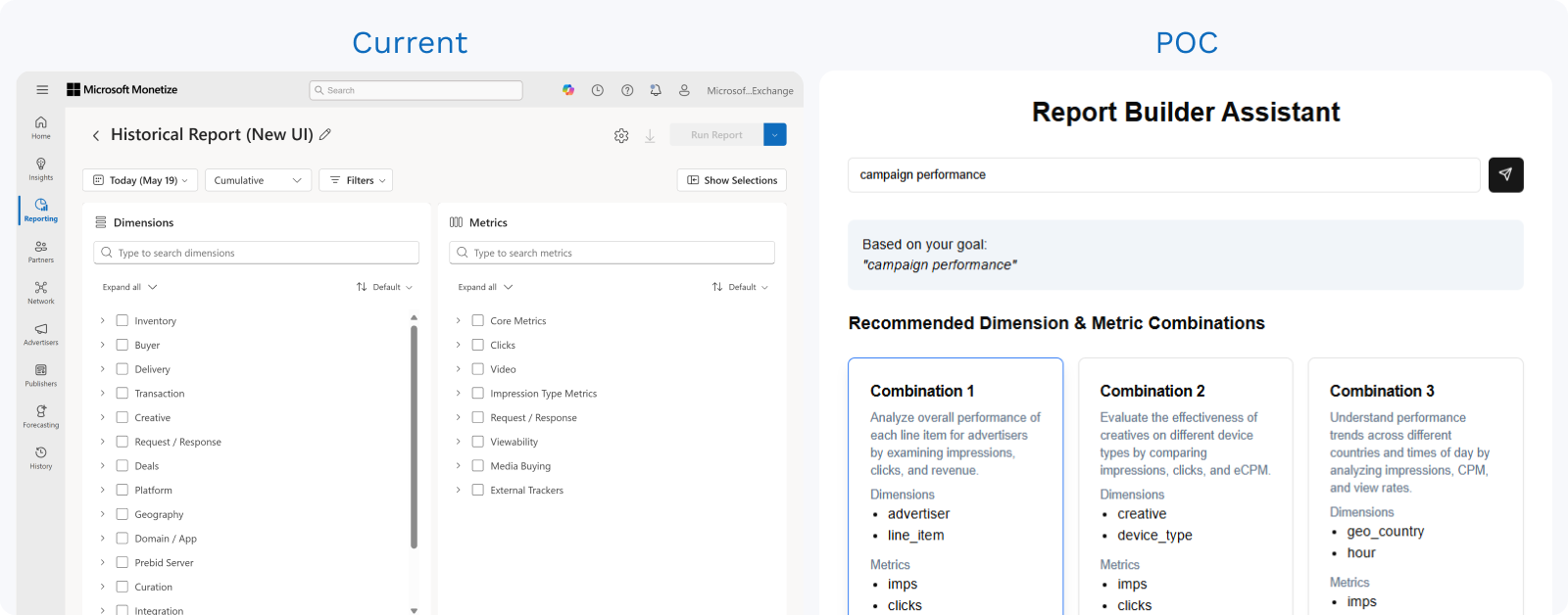Tick the Core Metrics checkbox
Viewport: 1568px width, 615px height.
click(x=478, y=321)
